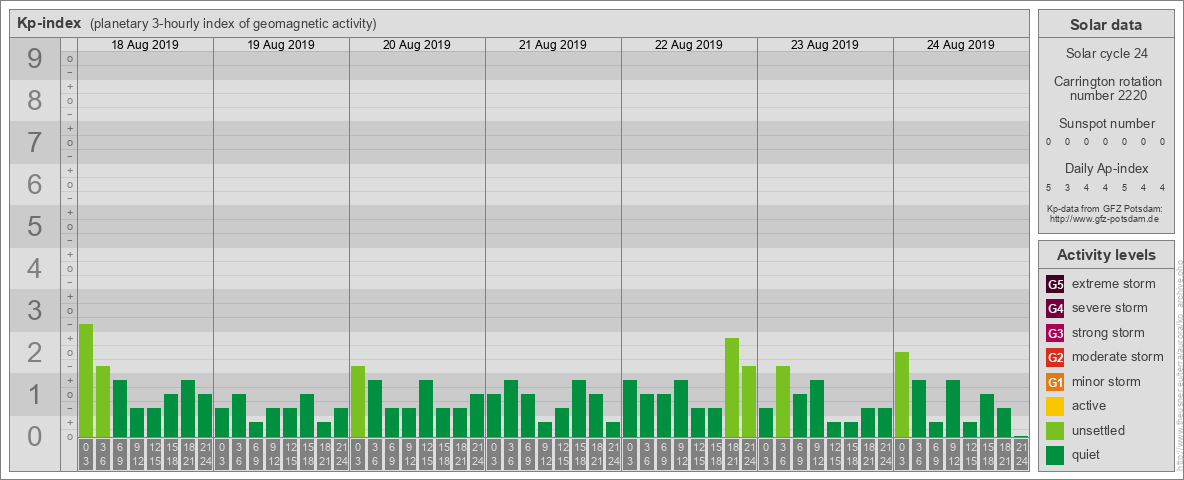Image resolution: width=1184 pixels, height=480 pixels.
Task: Click the light green bar on 23 Aug
Action: [782, 402]
